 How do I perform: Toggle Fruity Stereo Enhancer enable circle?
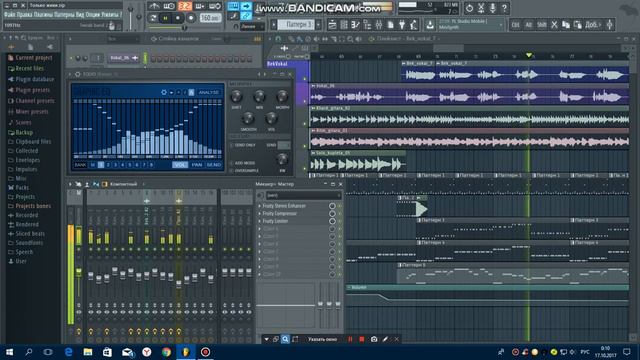coord(332,206)
